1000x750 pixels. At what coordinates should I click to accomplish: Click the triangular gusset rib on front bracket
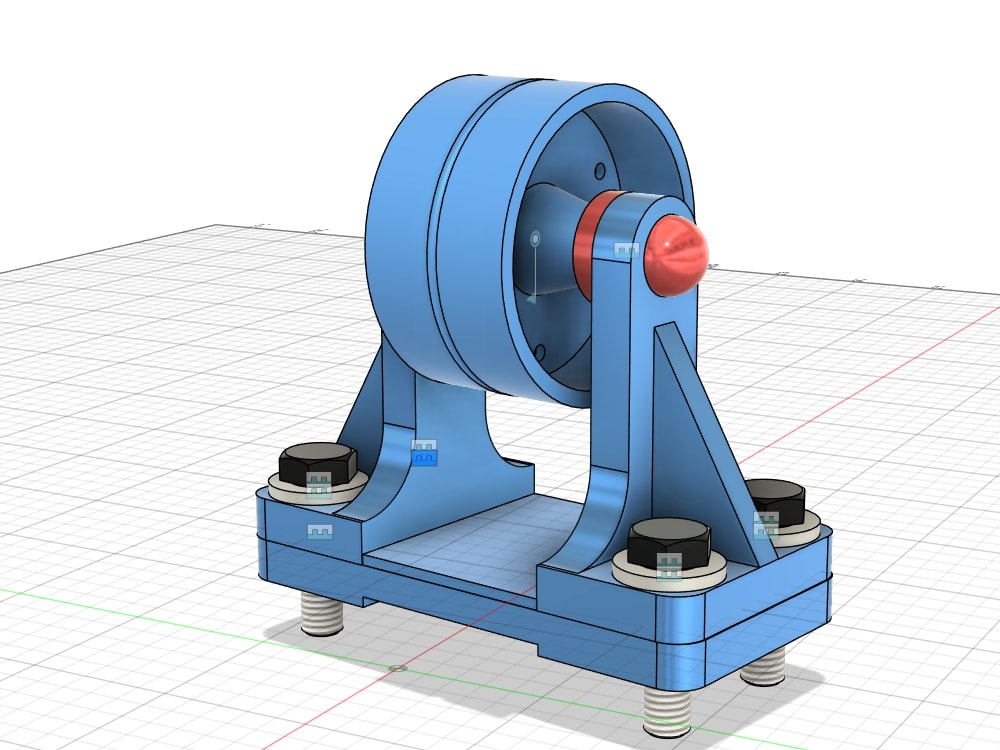coord(702,440)
